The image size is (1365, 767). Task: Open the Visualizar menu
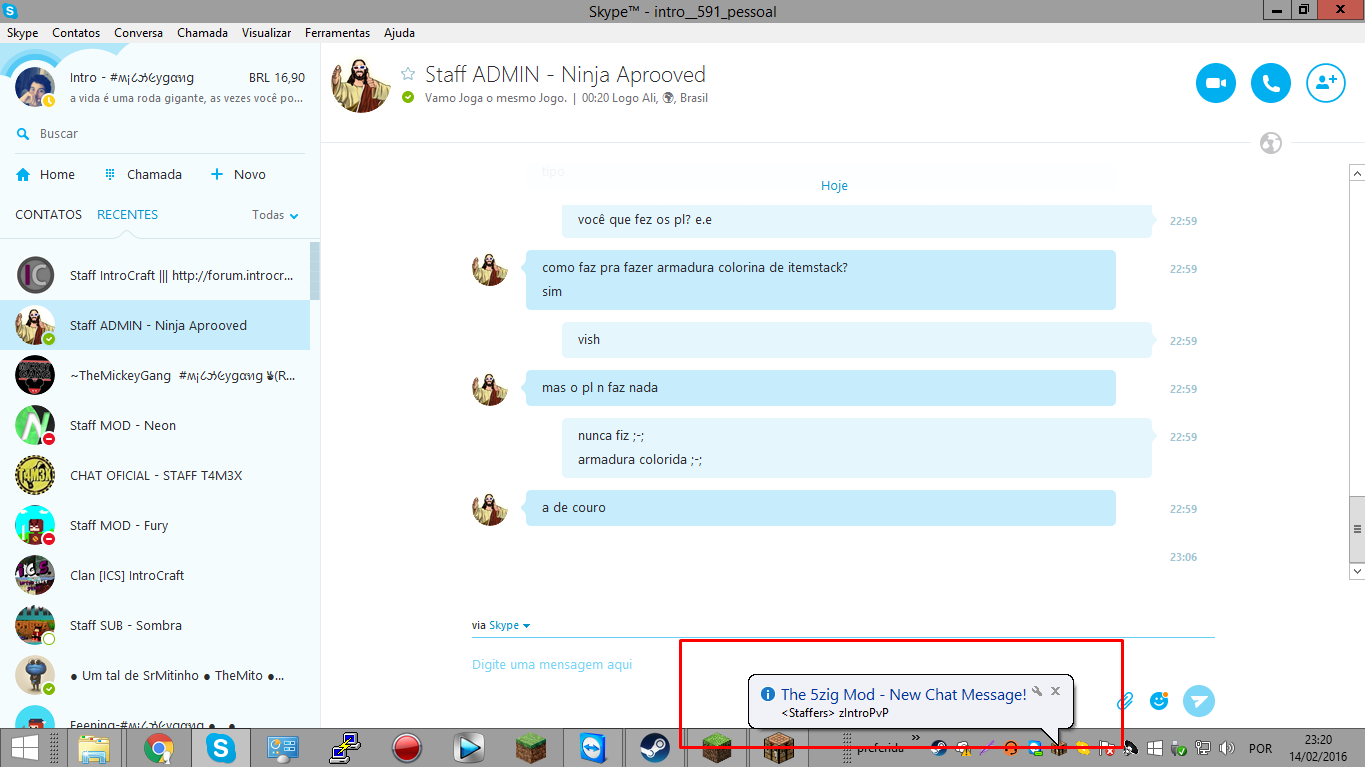(267, 33)
